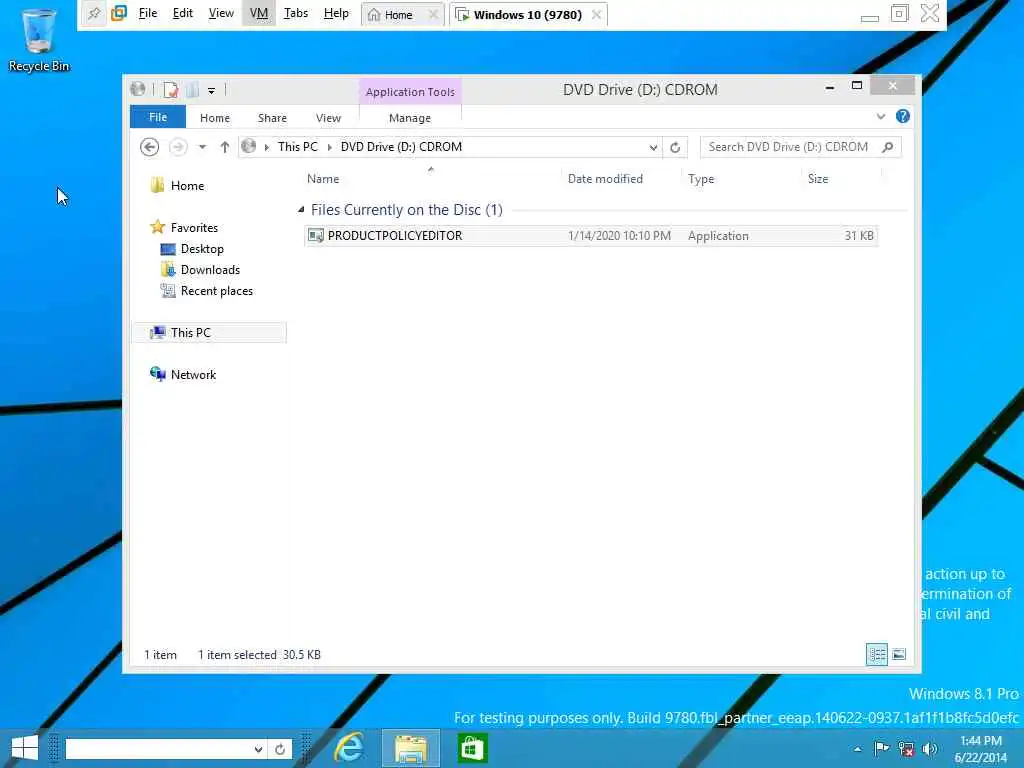
Task: Open the VM menu
Action: pos(259,13)
